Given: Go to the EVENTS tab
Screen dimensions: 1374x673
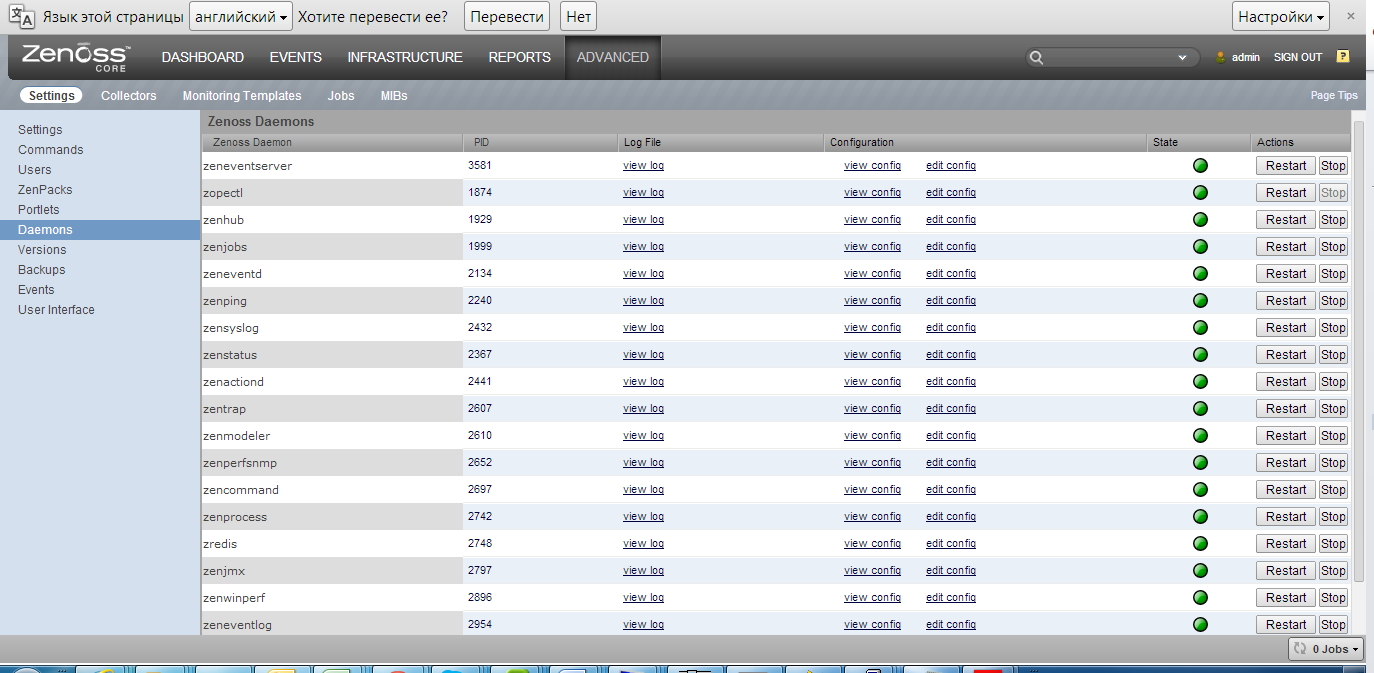Looking at the screenshot, I should point(296,57).
